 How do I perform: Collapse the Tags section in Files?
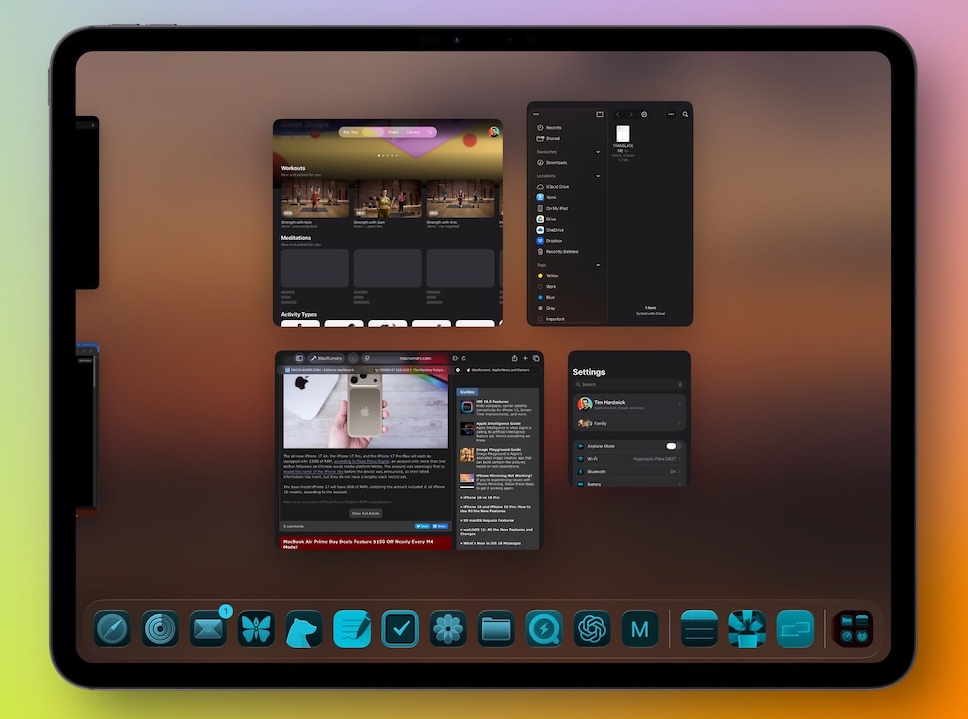(598, 265)
